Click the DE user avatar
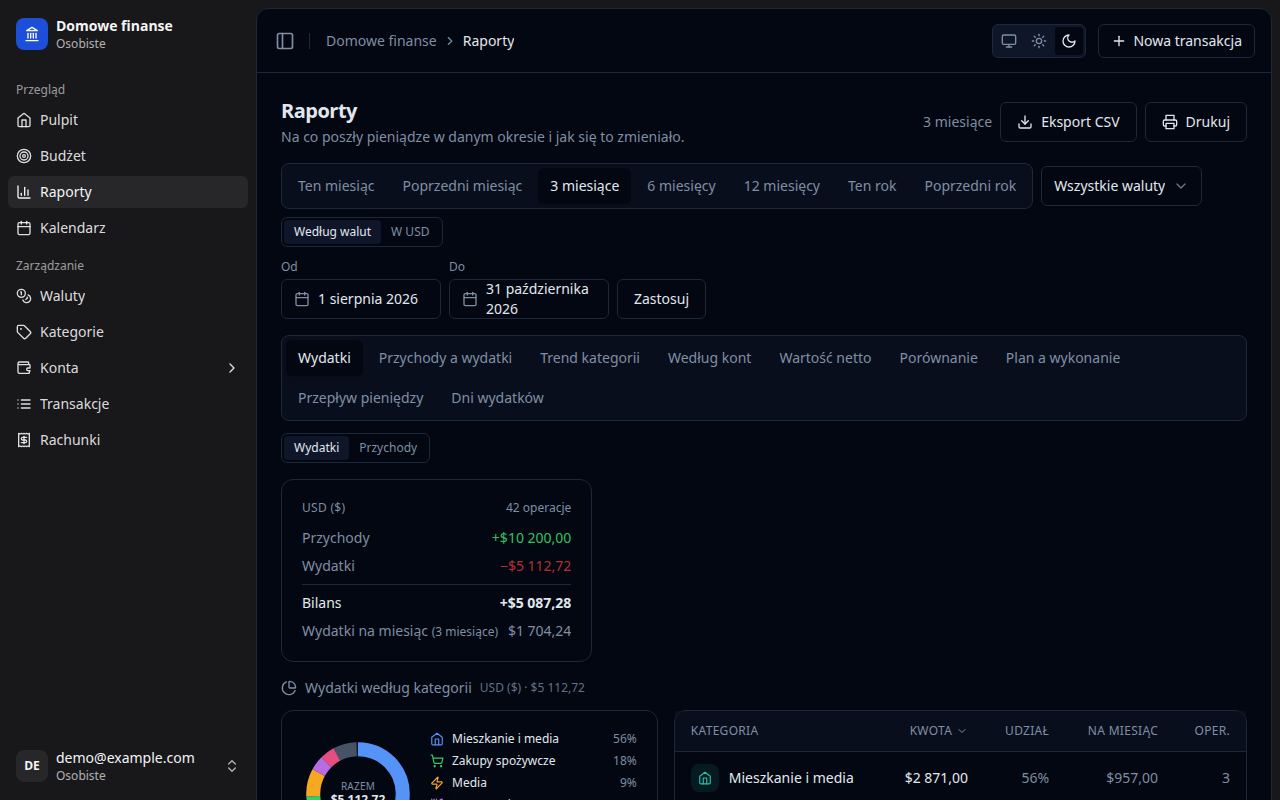The height and width of the screenshot is (800, 1280). [x=32, y=766]
